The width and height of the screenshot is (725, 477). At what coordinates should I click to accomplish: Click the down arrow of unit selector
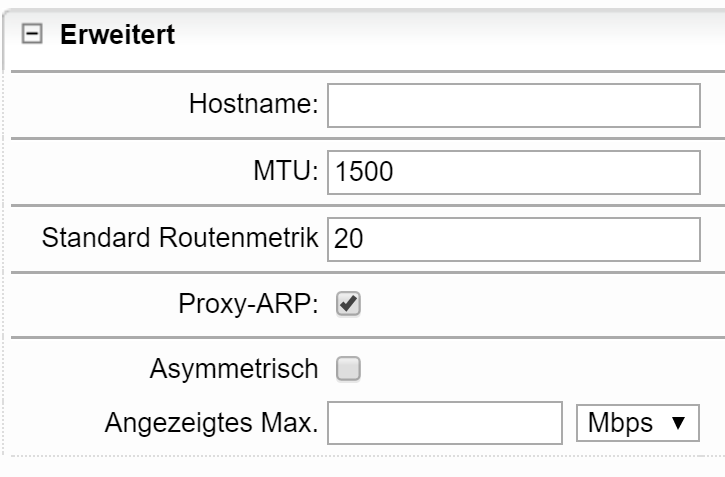click(x=679, y=424)
